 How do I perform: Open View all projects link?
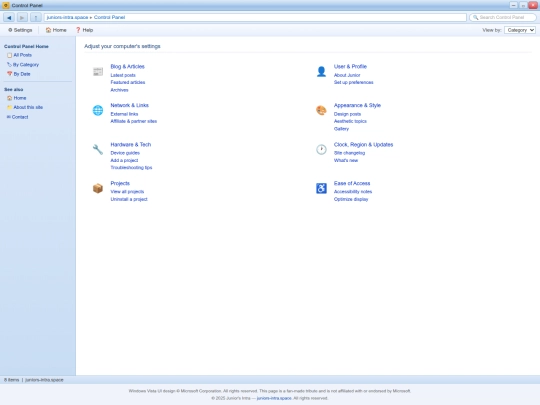point(127,191)
